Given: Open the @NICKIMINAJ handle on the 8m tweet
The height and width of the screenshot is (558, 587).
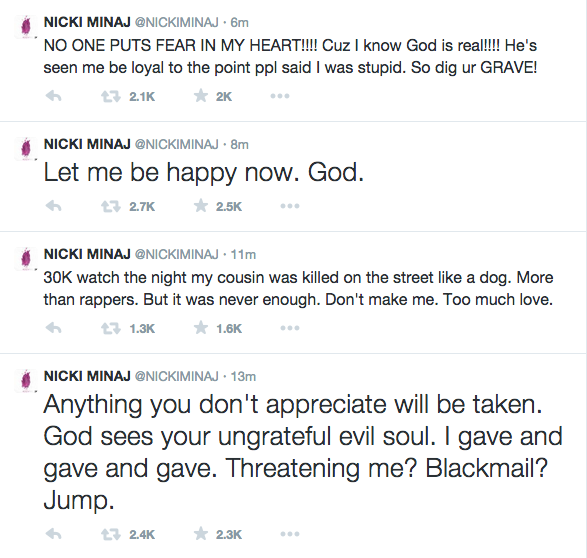Looking at the screenshot, I should click(x=176, y=144).
